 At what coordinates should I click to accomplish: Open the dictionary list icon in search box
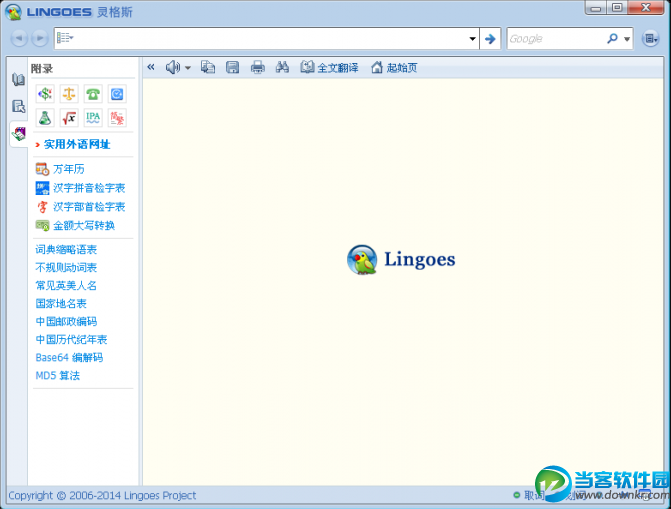pos(65,38)
